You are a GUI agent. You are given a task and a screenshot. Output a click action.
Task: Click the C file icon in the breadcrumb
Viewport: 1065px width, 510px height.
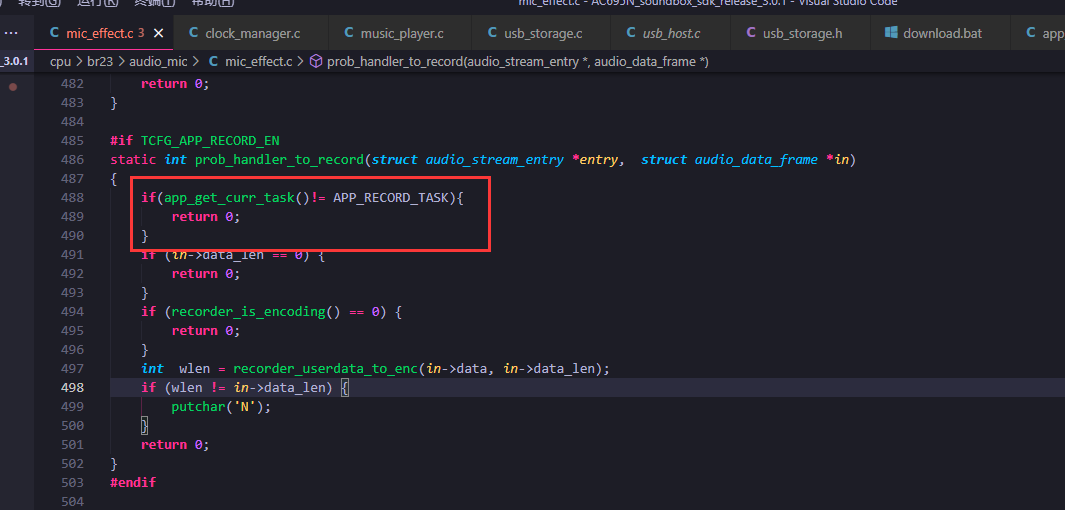point(213,62)
